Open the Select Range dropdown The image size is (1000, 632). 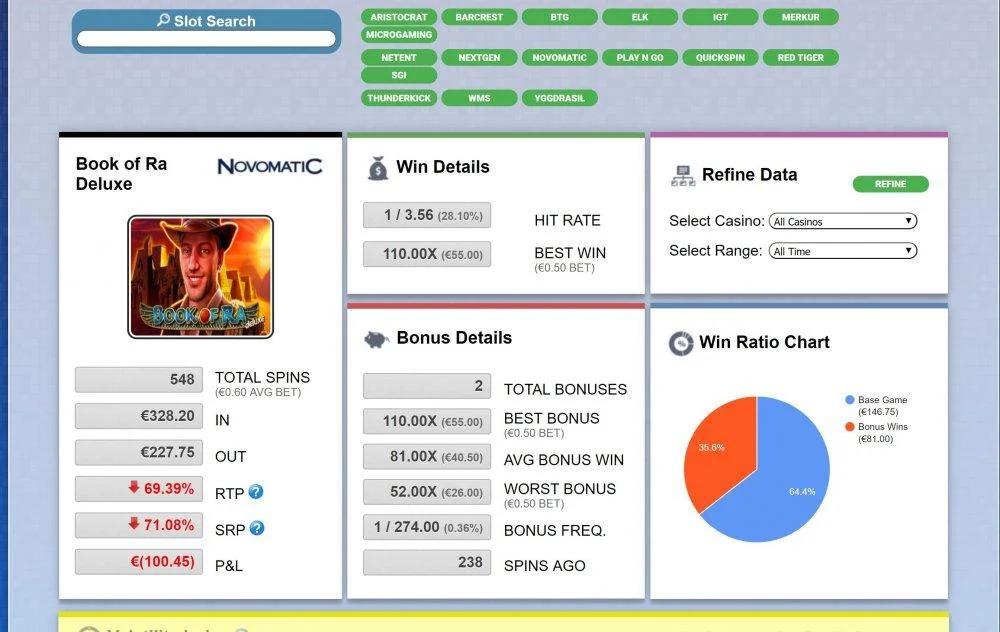[842, 251]
